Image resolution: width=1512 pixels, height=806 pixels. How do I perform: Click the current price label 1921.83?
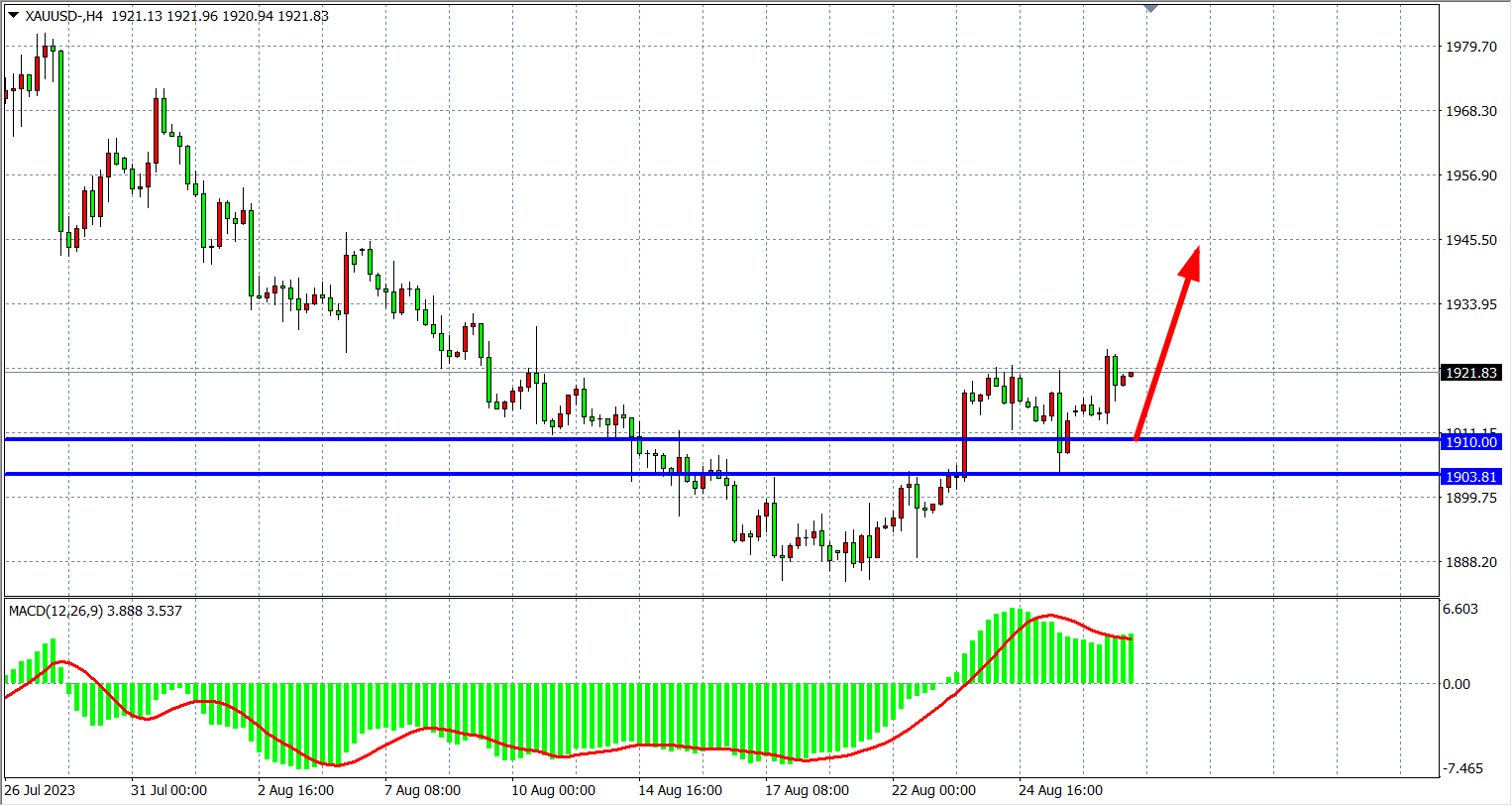click(1470, 373)
